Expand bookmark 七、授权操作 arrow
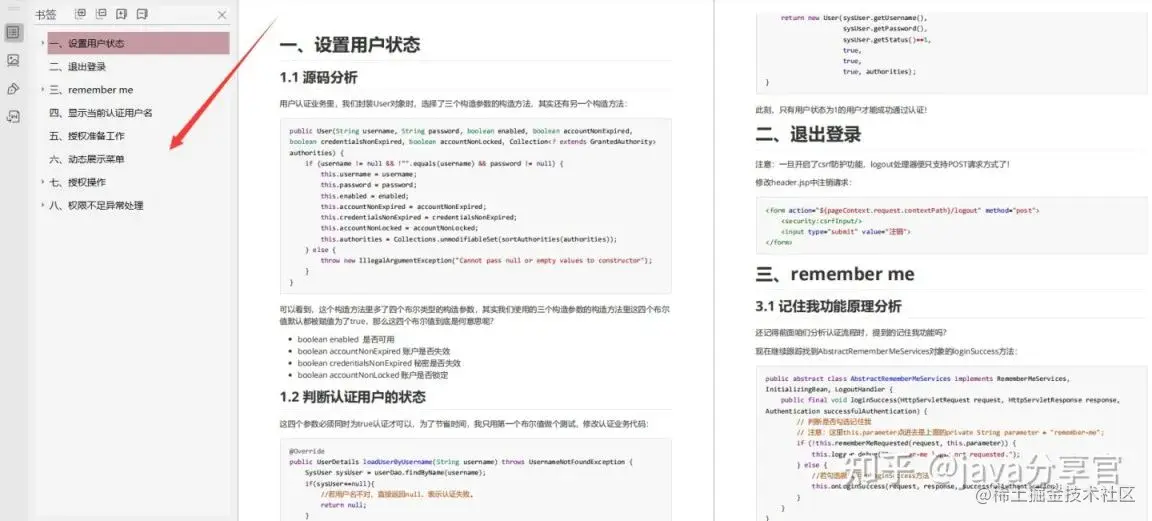The height and width of the screenshot is (521, 1152). point(43,182)
